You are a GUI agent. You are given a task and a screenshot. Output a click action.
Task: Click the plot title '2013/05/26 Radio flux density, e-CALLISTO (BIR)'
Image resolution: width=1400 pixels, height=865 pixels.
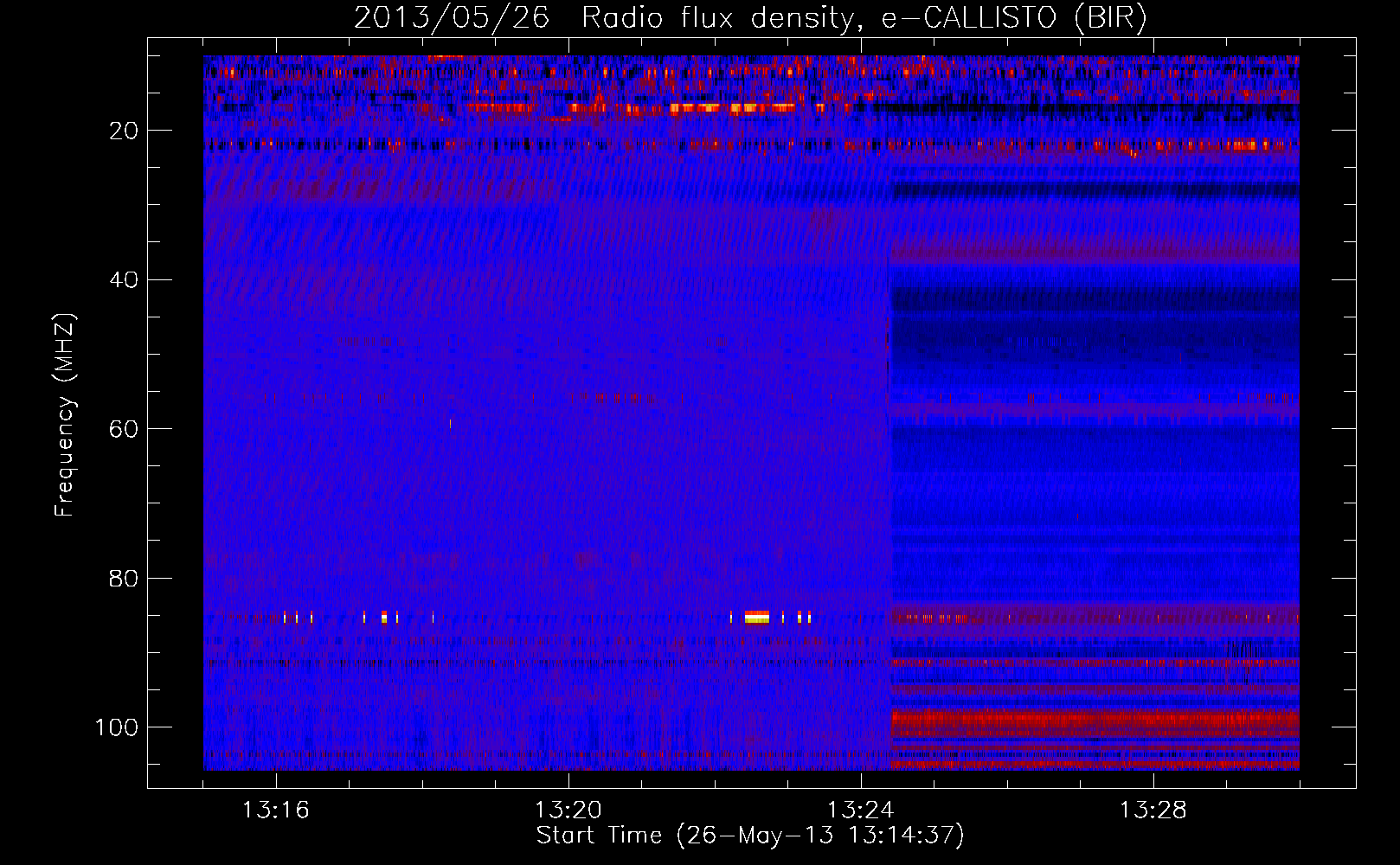point(750,18)
